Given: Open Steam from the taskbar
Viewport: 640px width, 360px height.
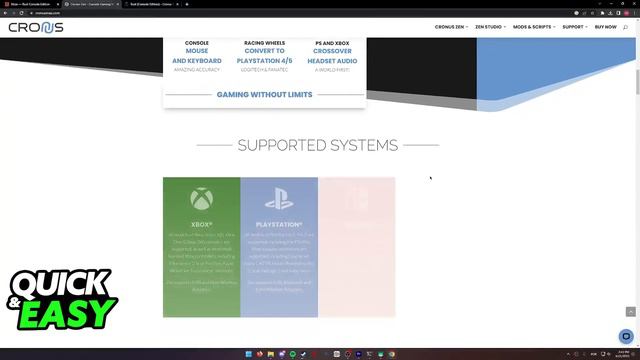Looking at the screenshot, I should 303,354.
